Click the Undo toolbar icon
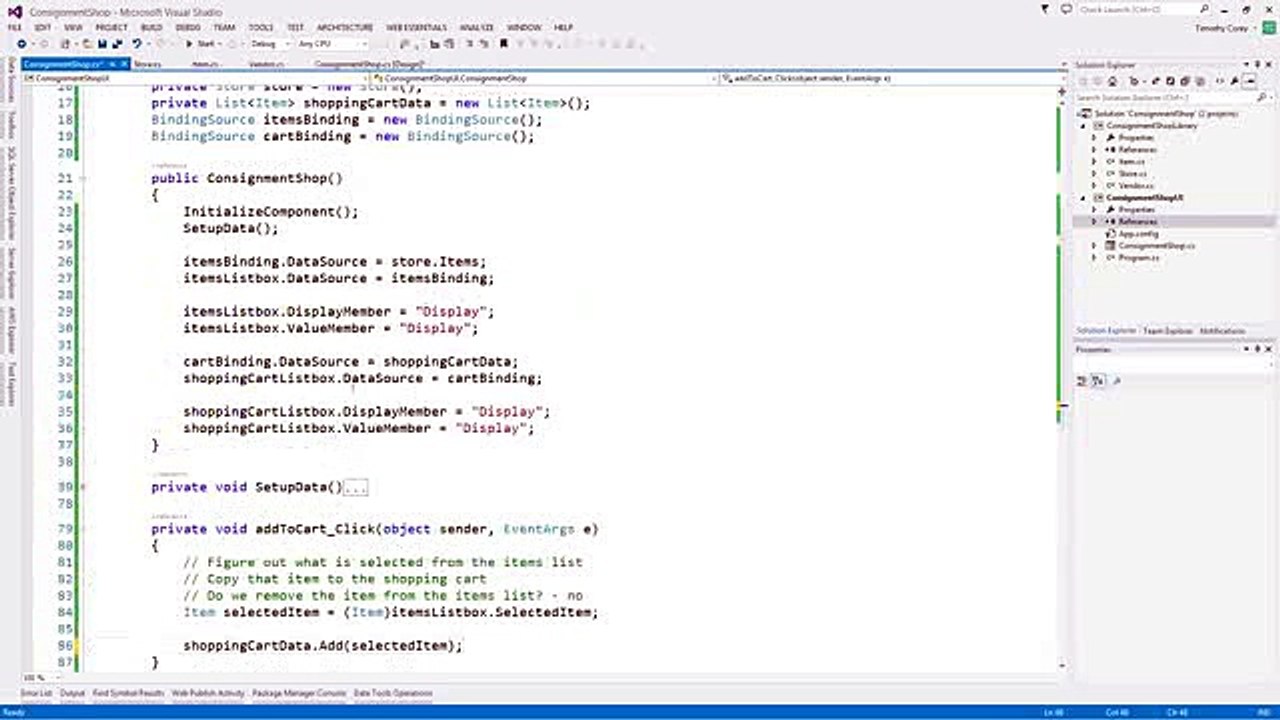 point(136,44)
